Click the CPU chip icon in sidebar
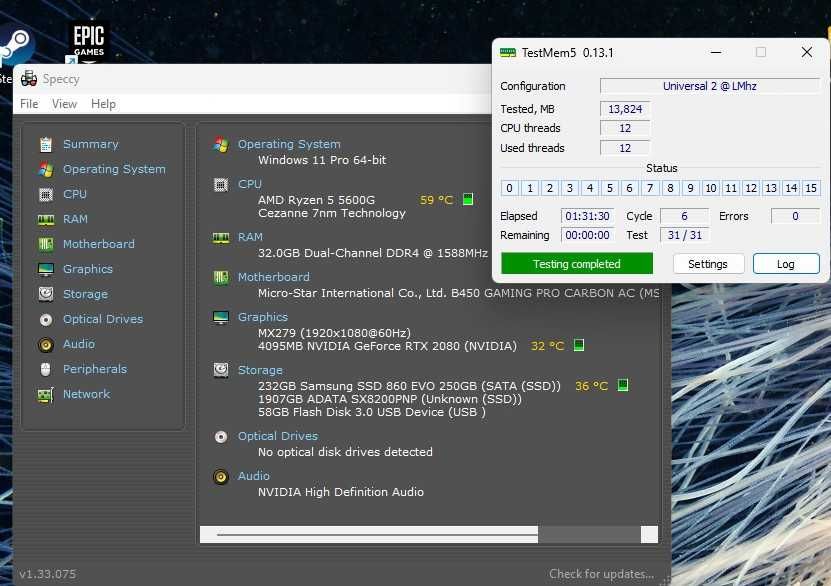831x586 pixels. click(x=46, y=194)
